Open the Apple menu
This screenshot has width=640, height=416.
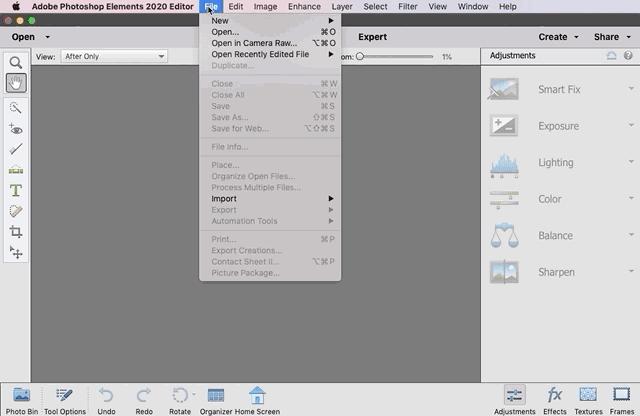(x=16, y=7)
